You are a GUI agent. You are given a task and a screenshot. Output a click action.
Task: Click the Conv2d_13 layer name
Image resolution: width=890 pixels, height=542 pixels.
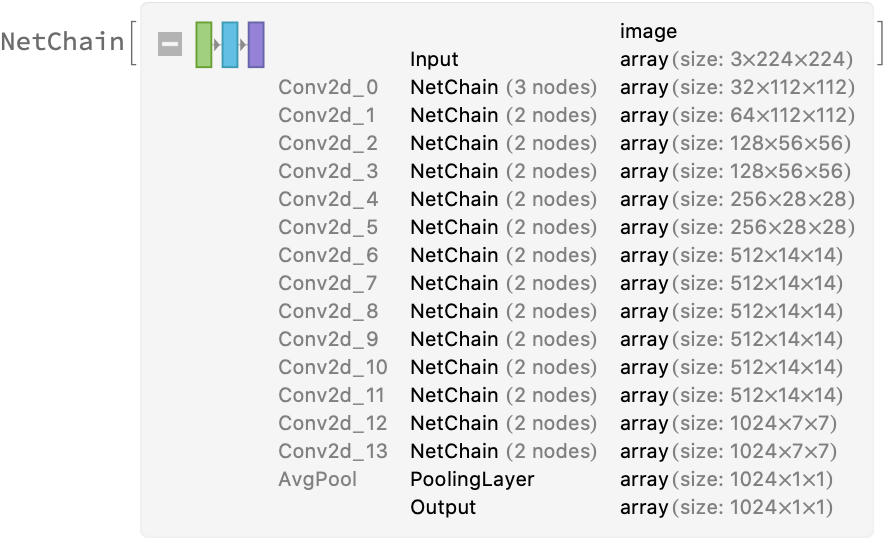tap(333, 452)
